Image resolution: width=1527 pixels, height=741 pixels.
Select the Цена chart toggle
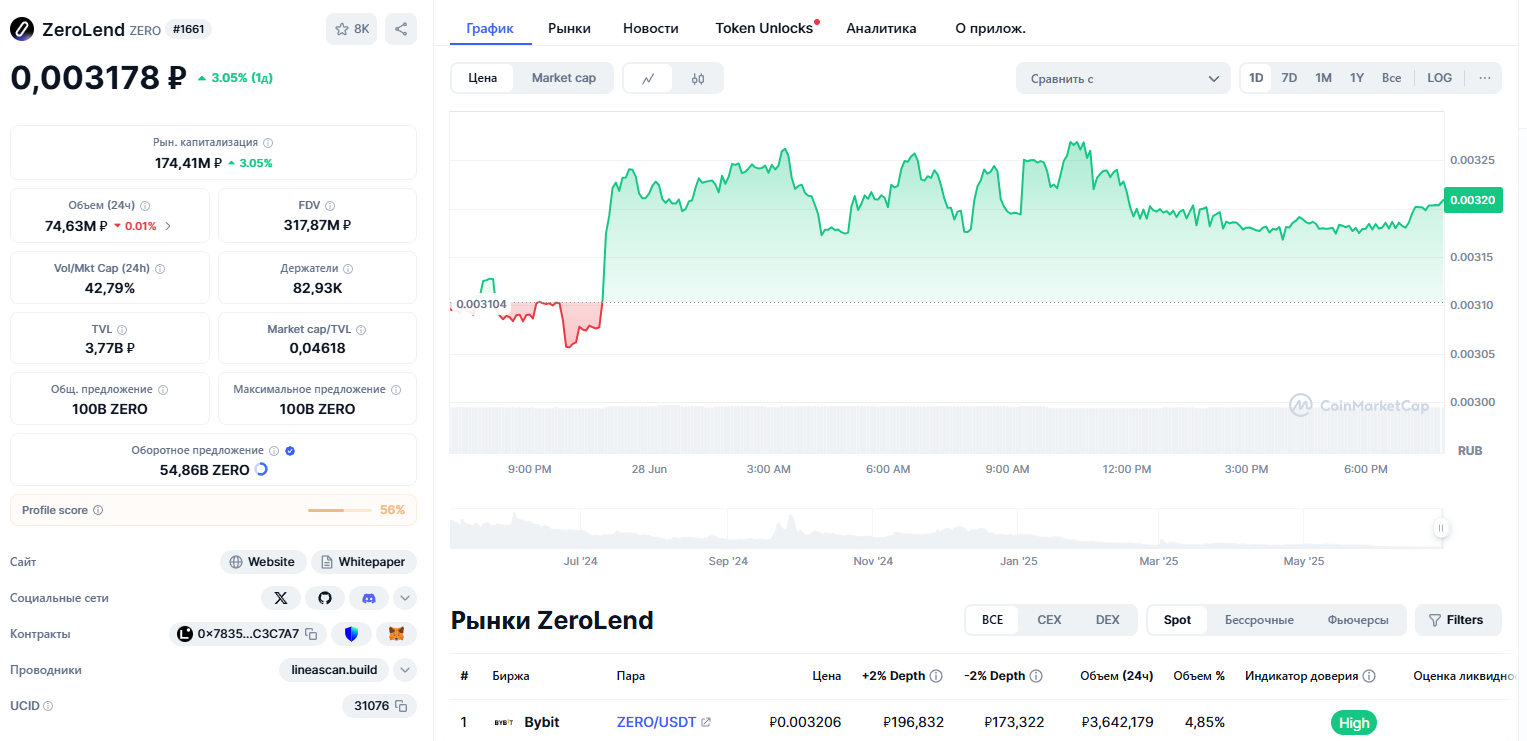tap(483, 78)
